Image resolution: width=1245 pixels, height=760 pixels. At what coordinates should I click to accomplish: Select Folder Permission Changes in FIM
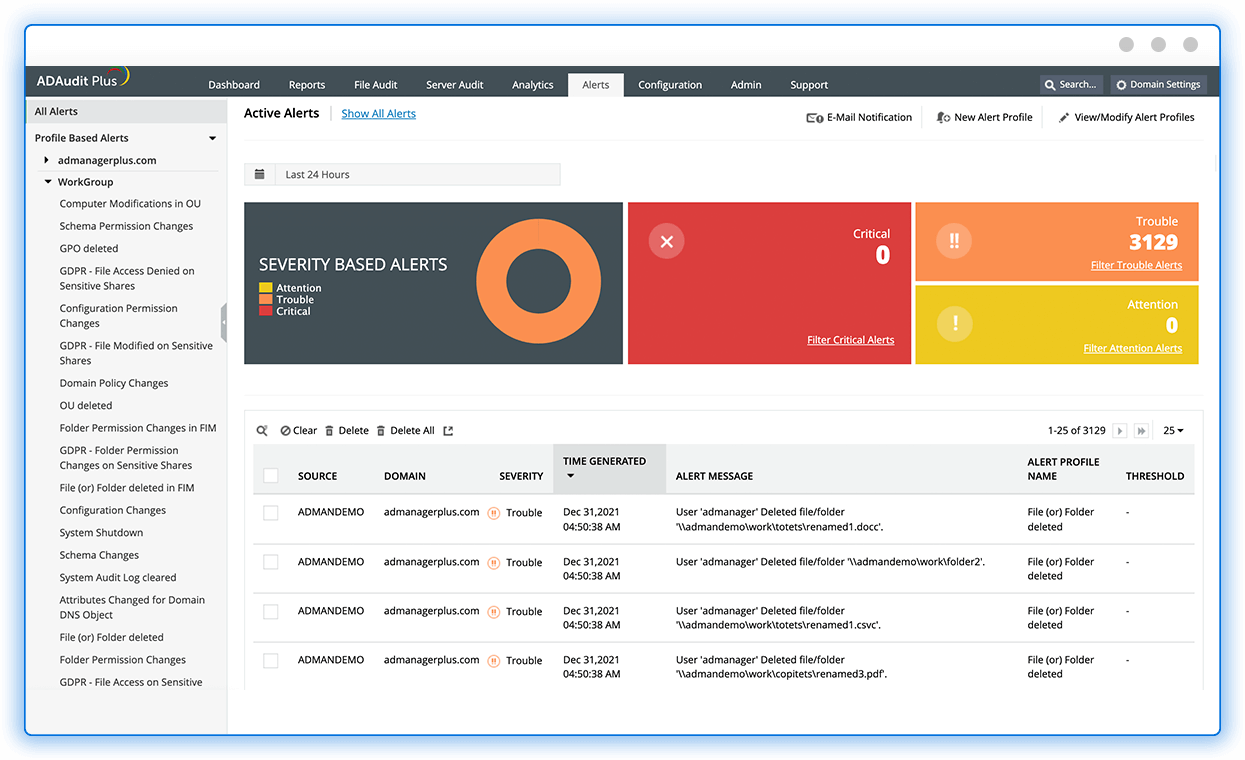tap(138, 428)
